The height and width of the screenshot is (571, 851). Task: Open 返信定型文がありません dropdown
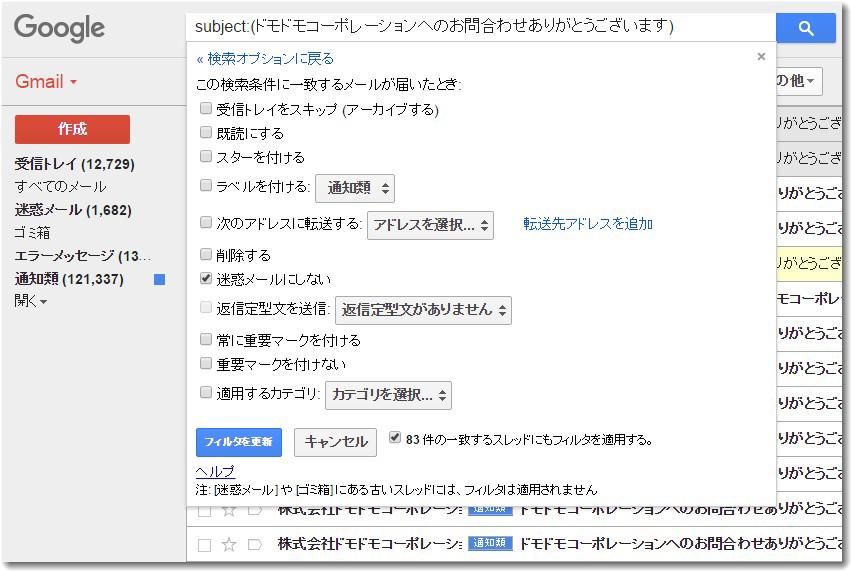point(423,310)
